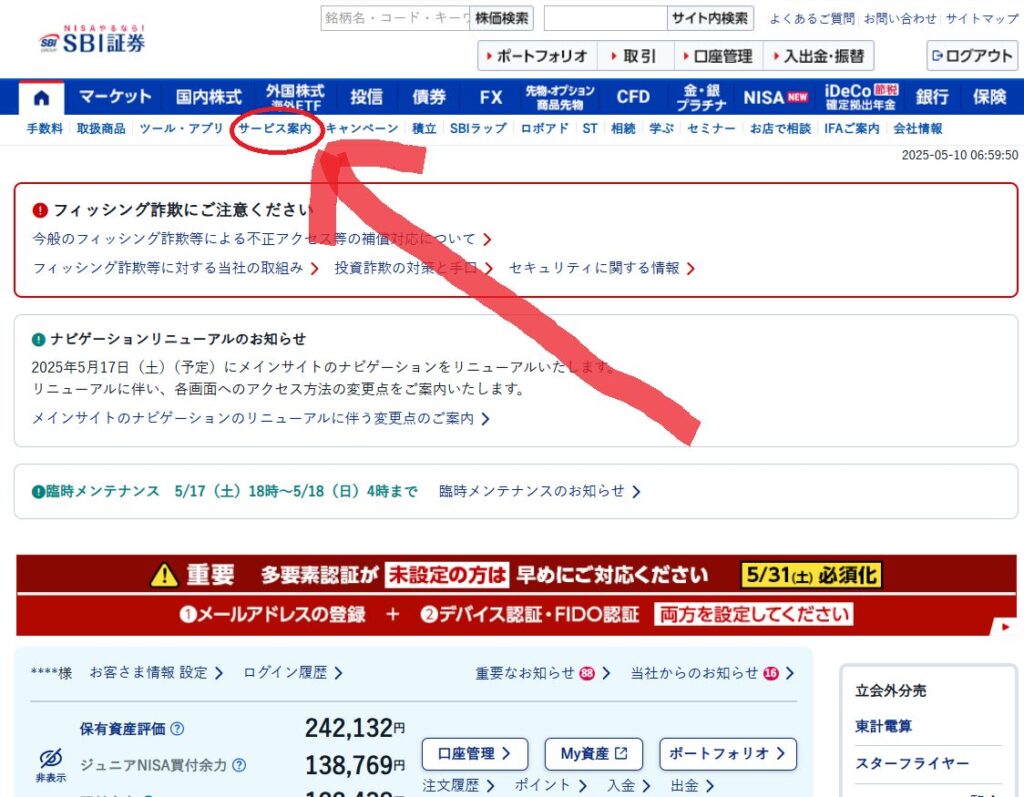Click the 口座管理 button in asset panel
The height and width of the screenshot is (797, 1024).
[475, 754]
